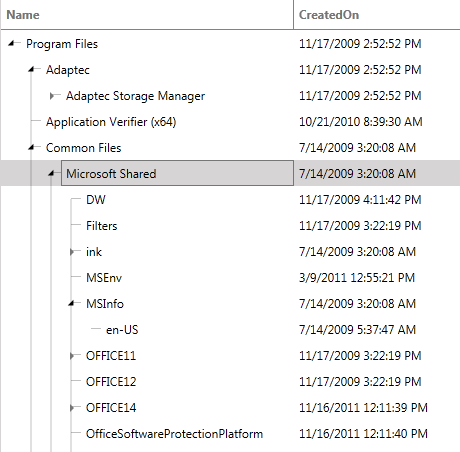Viewport: 460px width, 452px height.
Task: Expand the OFFICE11 folder arrow
Action: [x=72, y=356]
